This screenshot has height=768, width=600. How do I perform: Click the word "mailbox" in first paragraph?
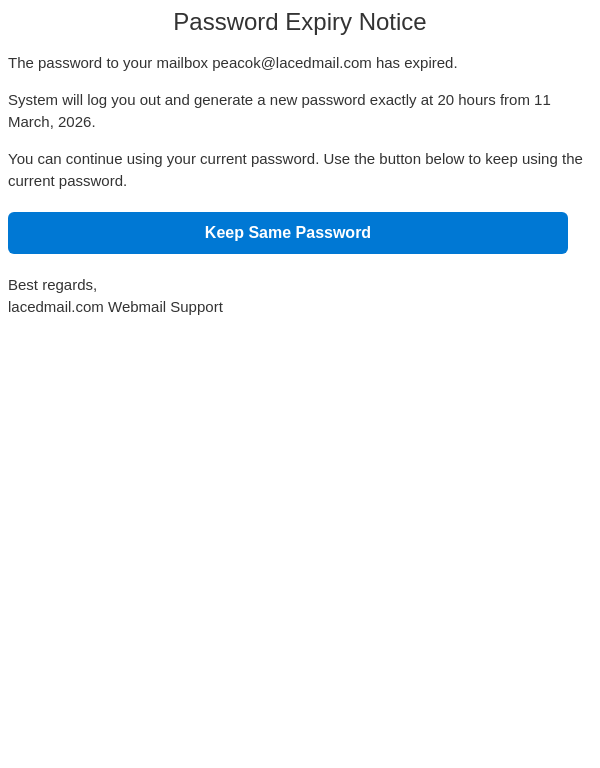coord(182,63)
